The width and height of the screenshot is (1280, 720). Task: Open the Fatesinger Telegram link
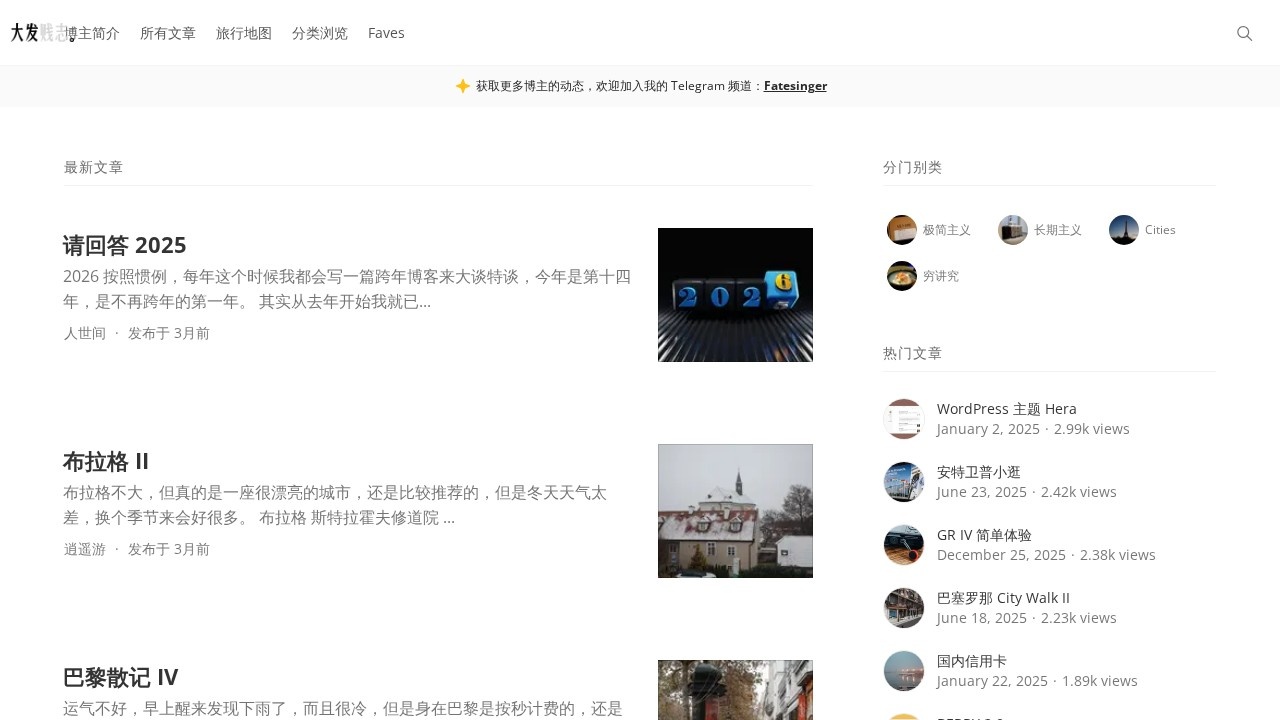pos(795,86)
